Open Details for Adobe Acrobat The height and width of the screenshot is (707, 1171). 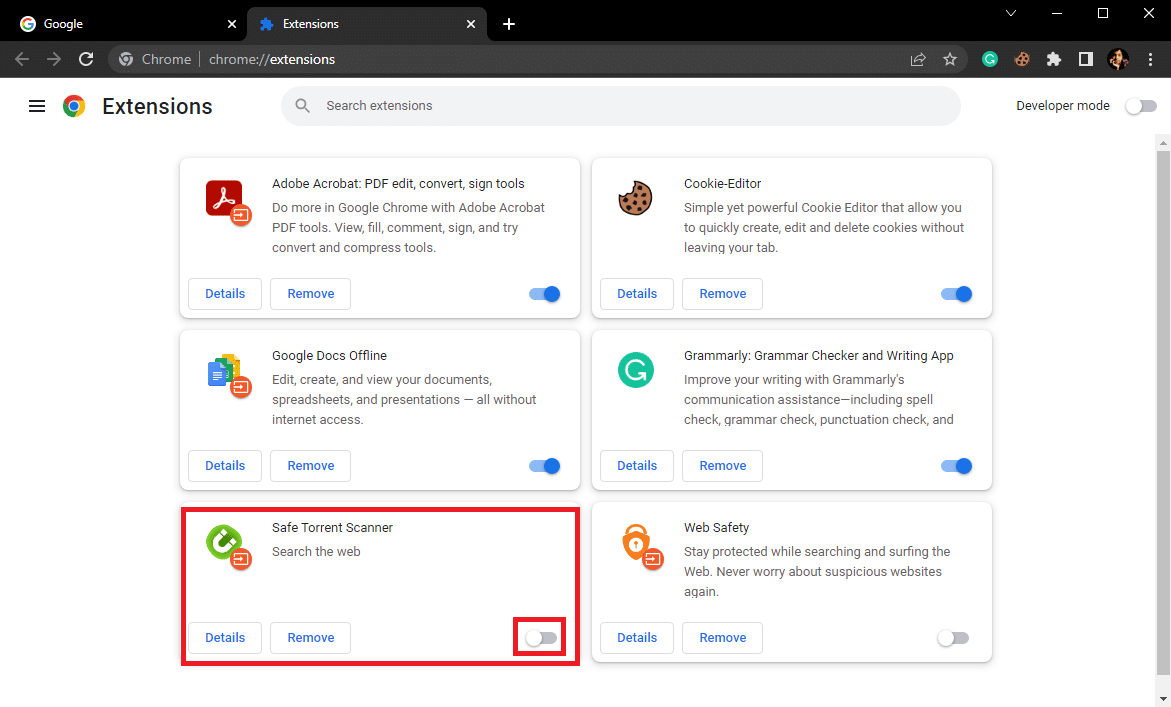click(225, 294)
